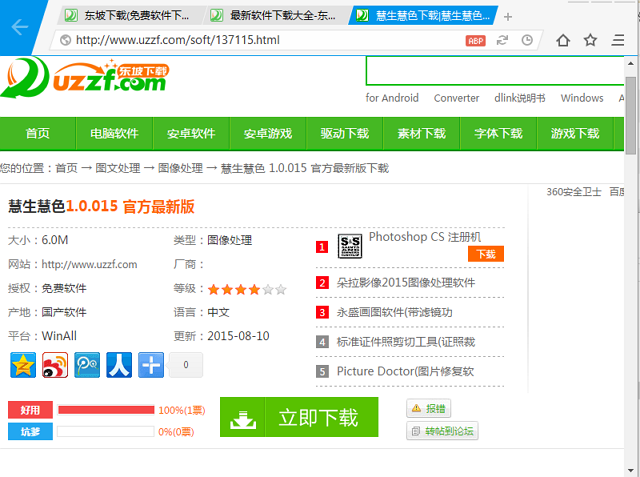The image size is (640, 477).
Task: Open the browsing history clock icon
Action: (x=527, y=40)
